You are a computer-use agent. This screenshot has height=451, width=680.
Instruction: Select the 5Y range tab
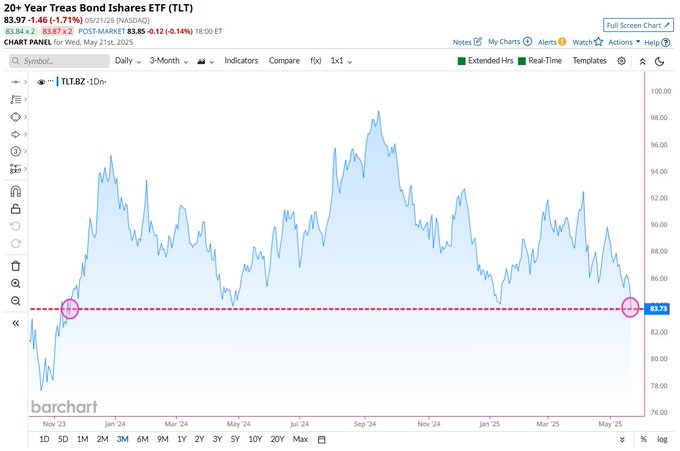[x=235, y=439]
